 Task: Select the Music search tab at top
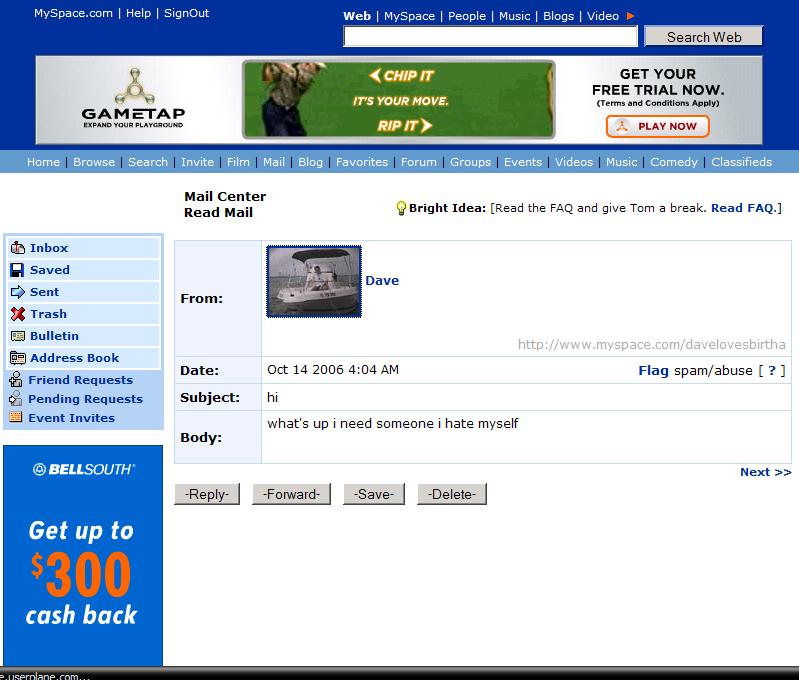514,16
